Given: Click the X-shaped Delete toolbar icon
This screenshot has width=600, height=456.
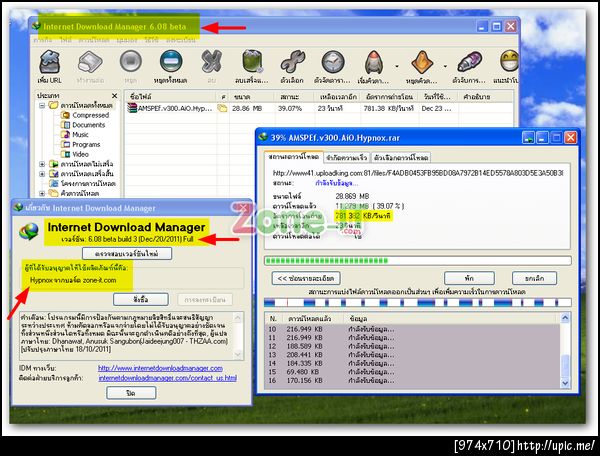Looking at the screenshot, I should (211, 61).
